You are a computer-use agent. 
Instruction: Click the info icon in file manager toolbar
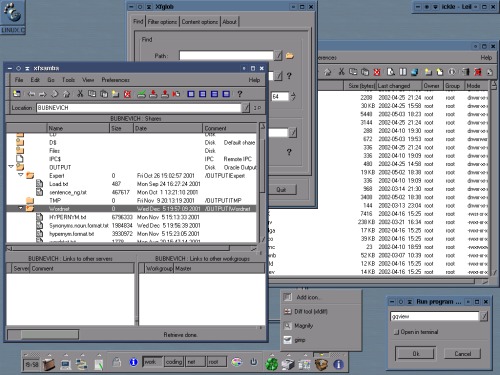point(452,72)
